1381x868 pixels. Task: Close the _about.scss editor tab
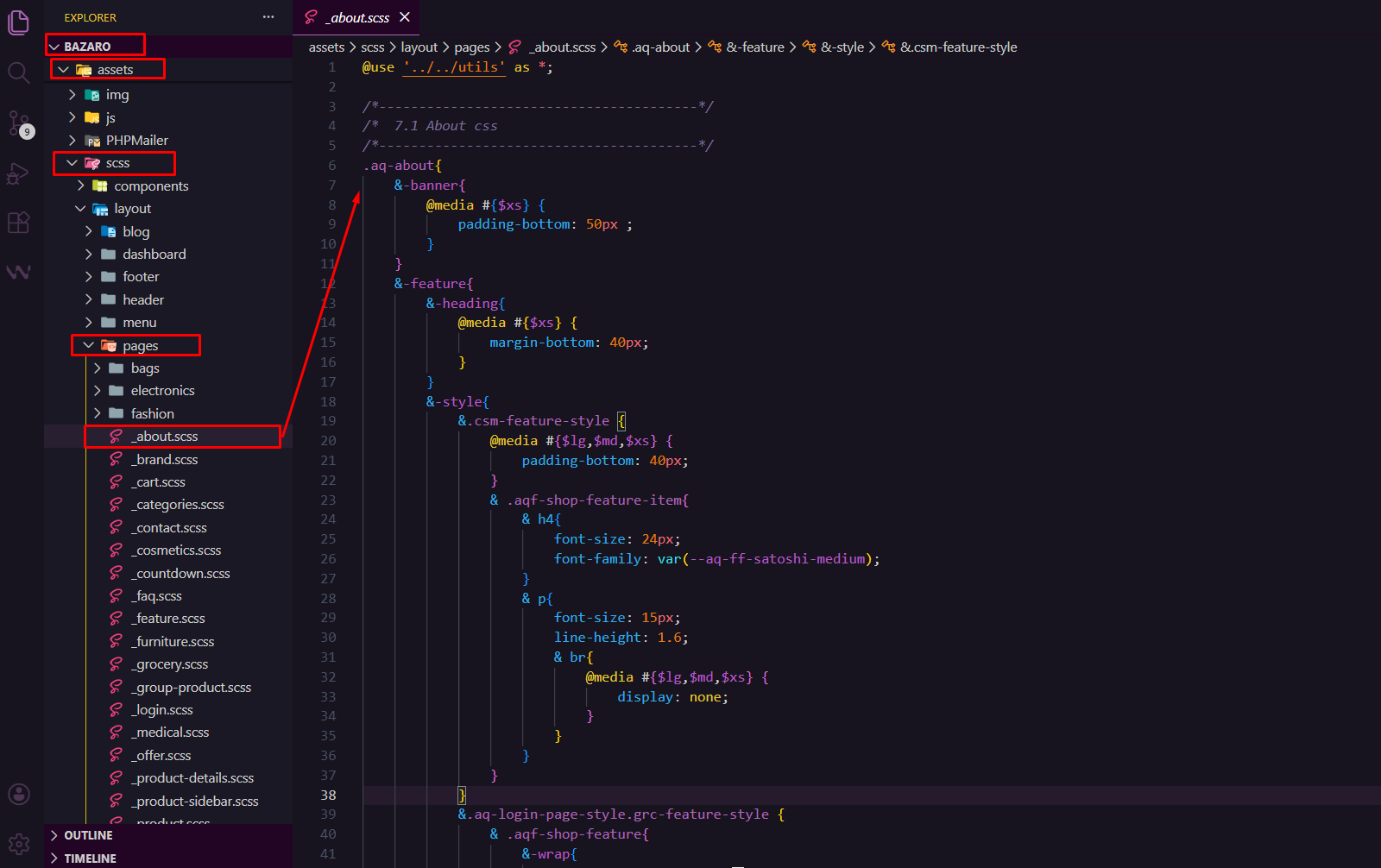pos(405,17)
